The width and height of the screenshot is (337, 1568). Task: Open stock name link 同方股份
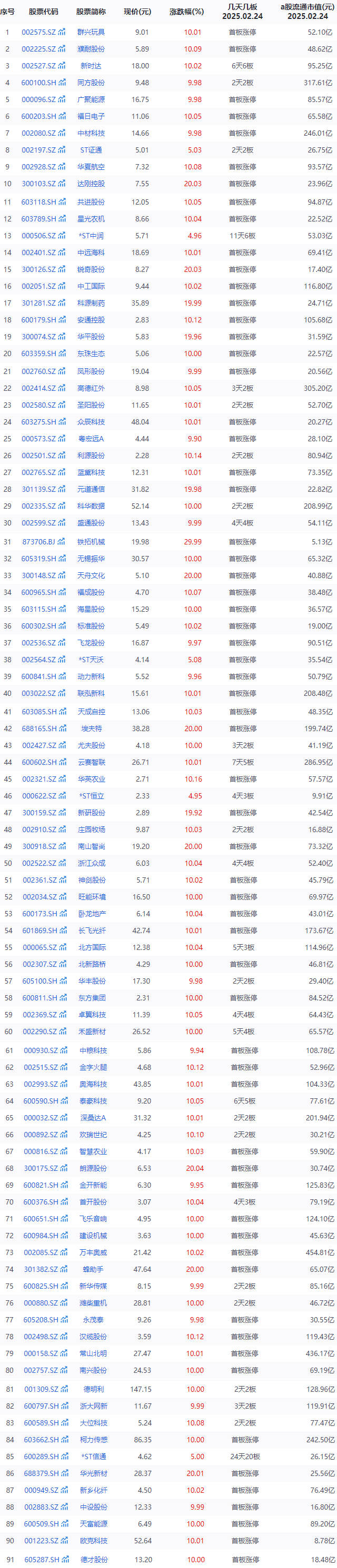pyautogui.click(x=91, y=82)
